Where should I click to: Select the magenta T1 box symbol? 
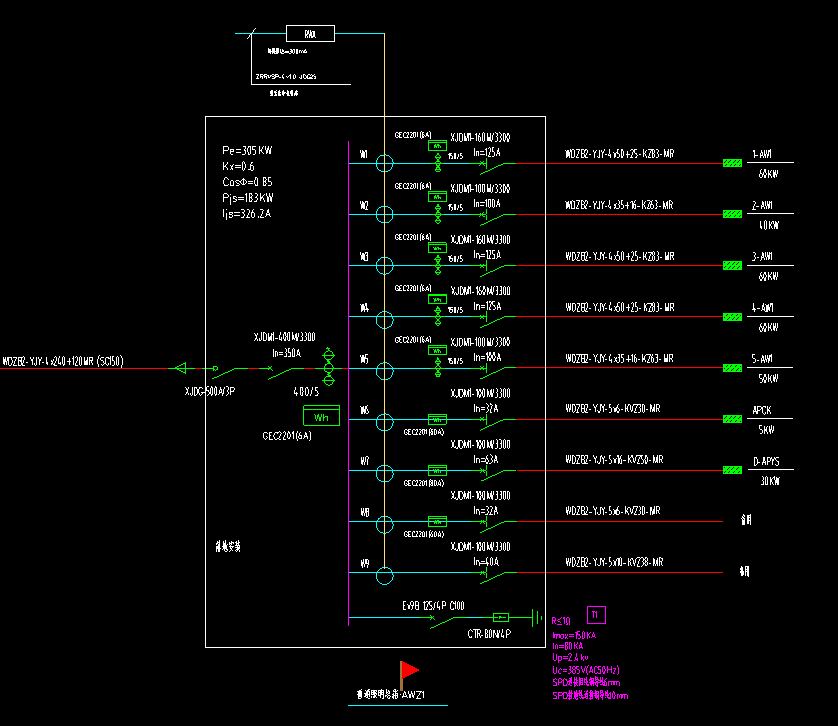pos(596,615)
